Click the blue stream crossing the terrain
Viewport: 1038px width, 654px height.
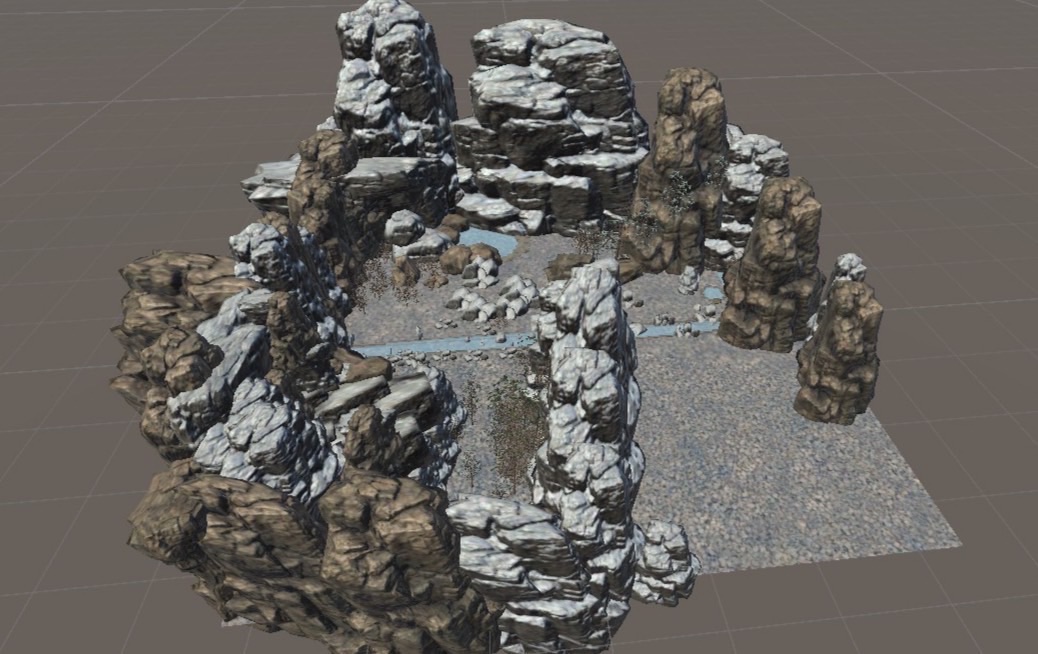pyautogui.click(x=440, y=345)
